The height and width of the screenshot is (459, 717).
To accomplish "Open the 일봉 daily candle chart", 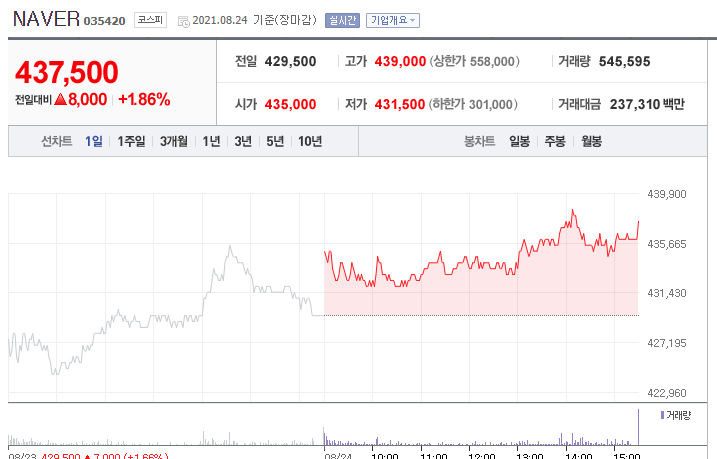I will (519, 141).
